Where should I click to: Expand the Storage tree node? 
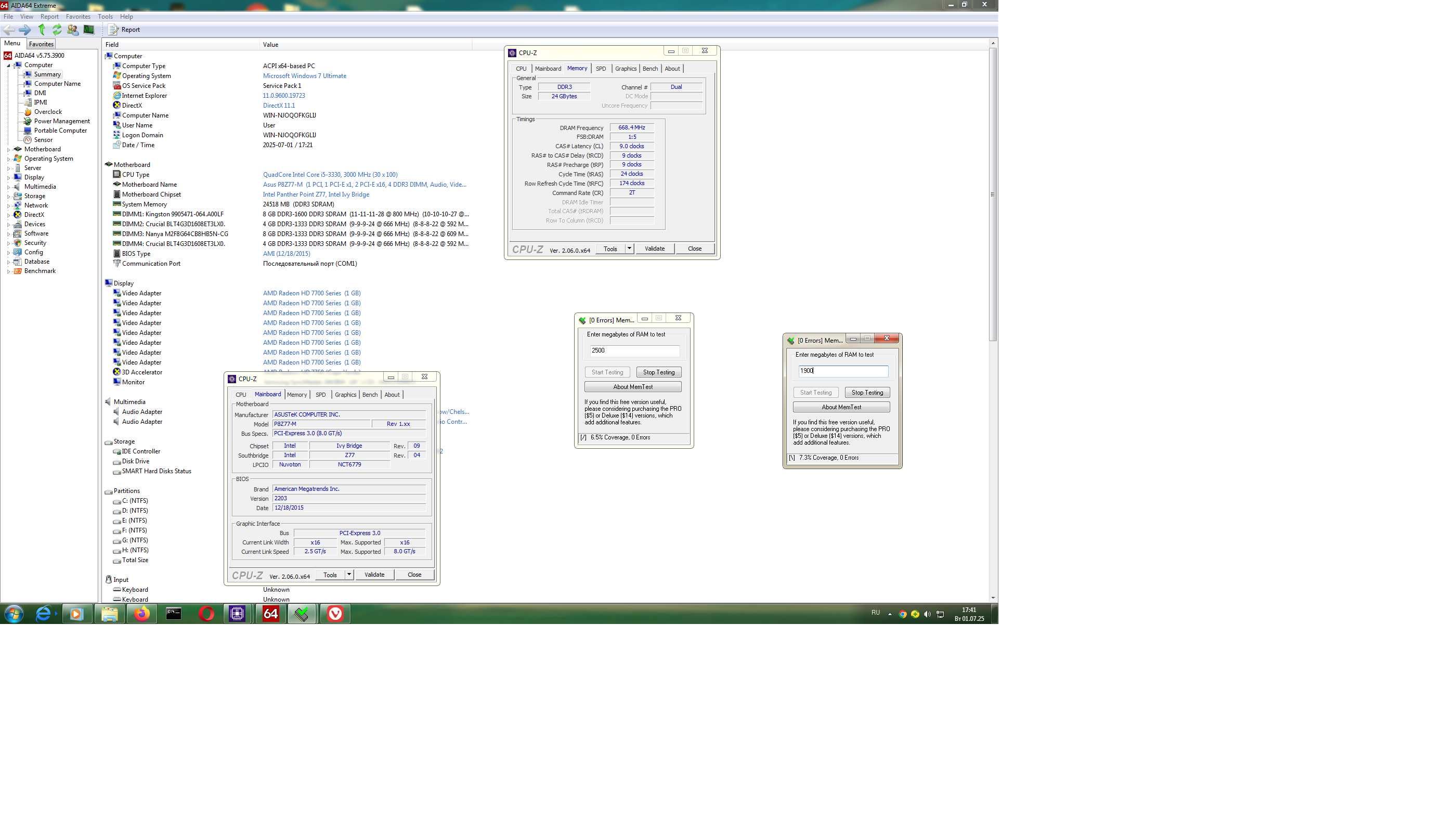tap(8, 197)
